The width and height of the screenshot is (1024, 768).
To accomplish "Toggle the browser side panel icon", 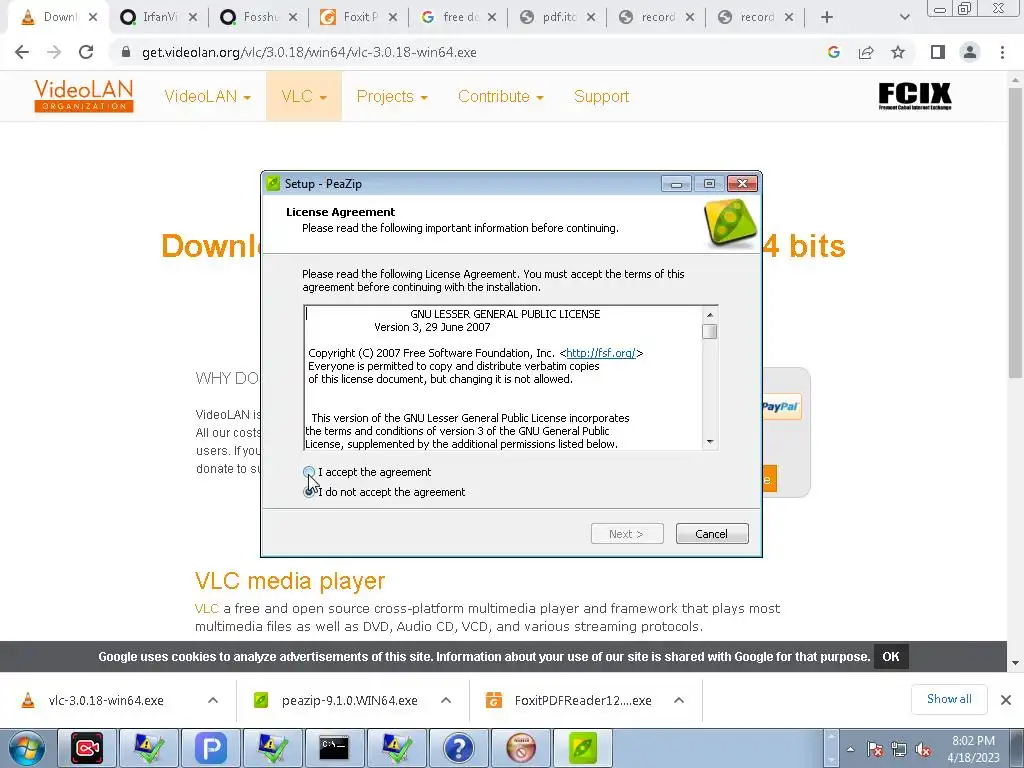I will 938,52.
